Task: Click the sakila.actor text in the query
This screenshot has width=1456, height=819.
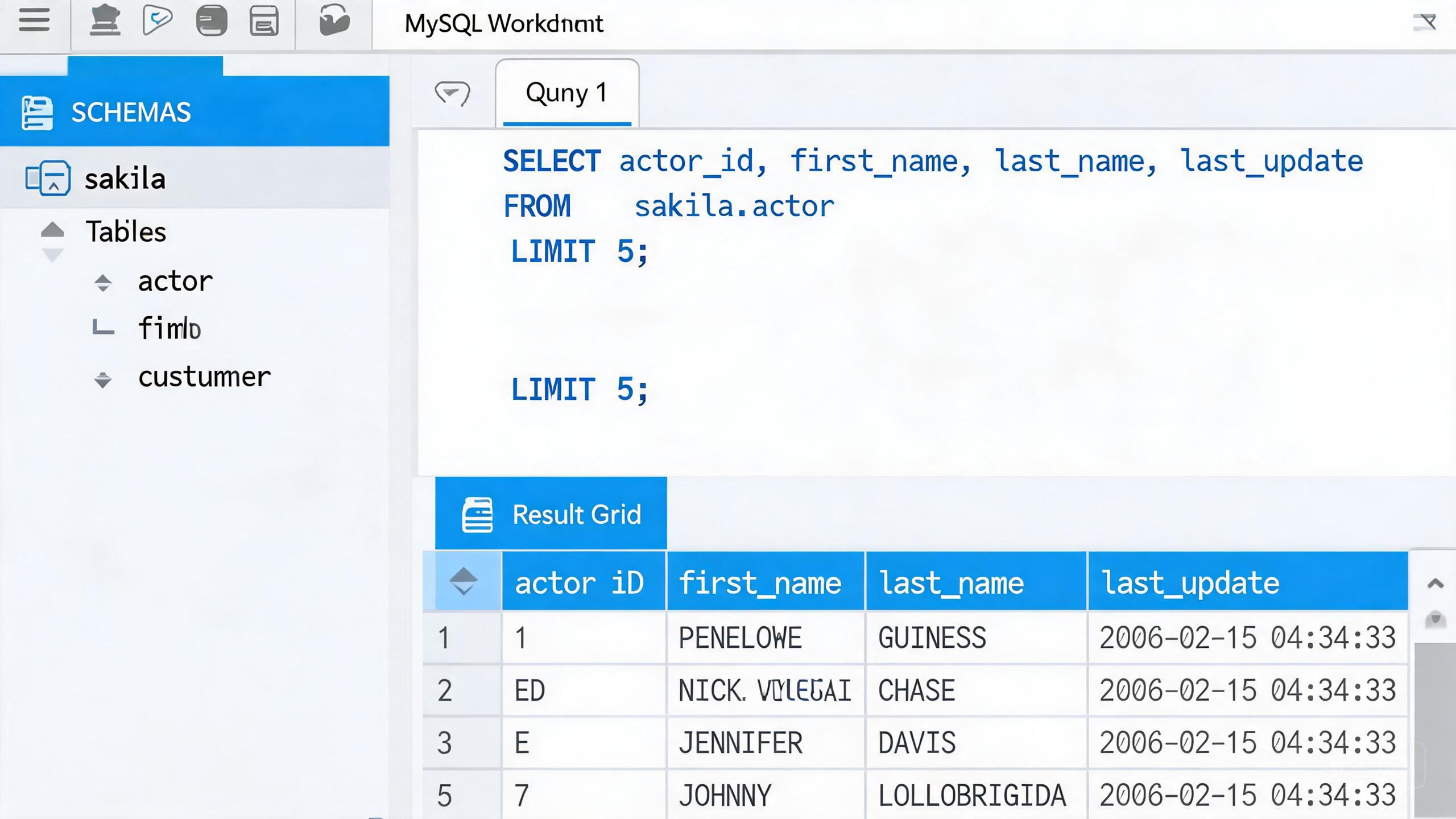Action: pos(734,206)
